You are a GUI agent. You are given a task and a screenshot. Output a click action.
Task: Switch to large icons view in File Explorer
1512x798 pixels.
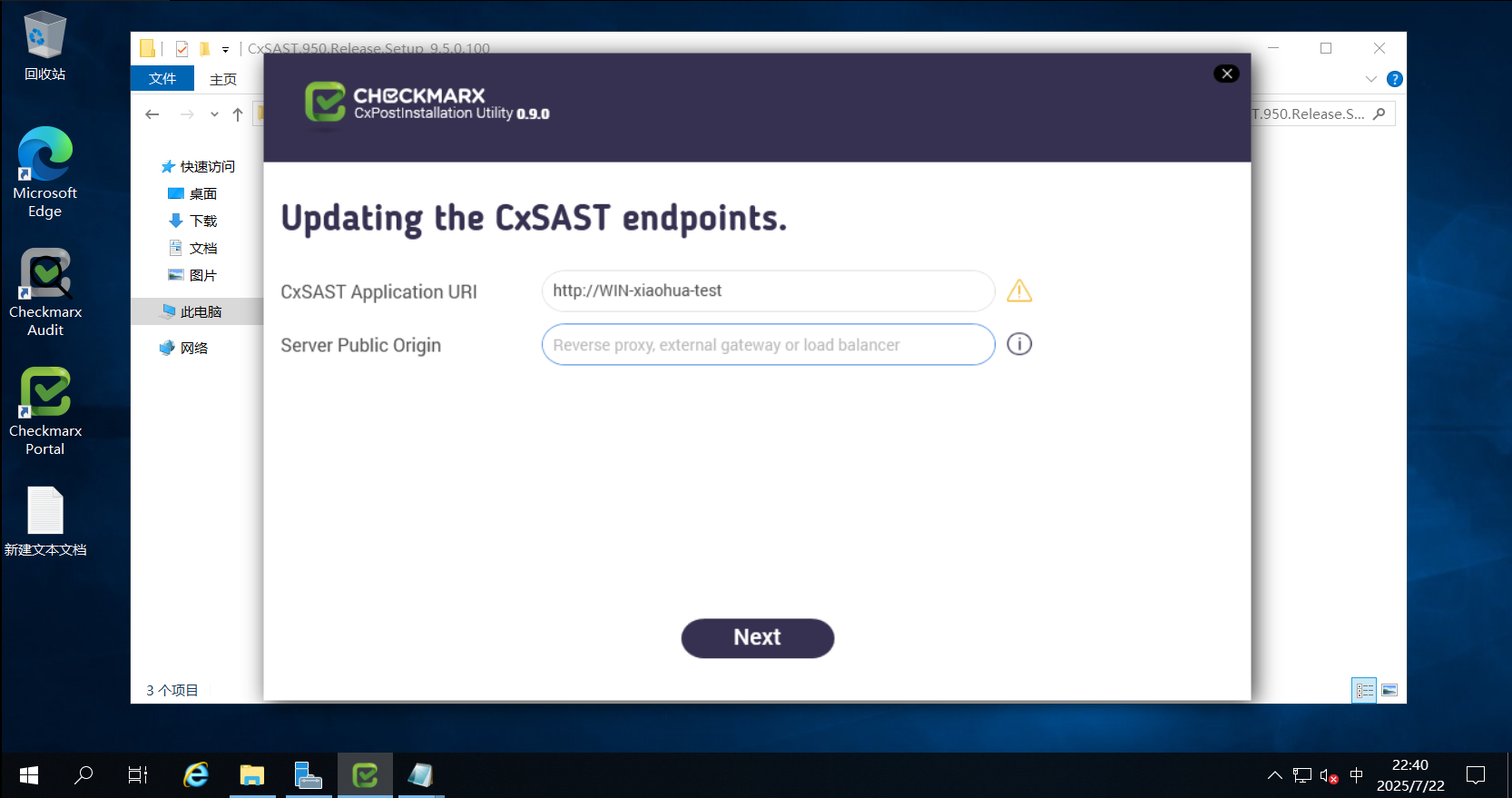[x=1389, y=691]
